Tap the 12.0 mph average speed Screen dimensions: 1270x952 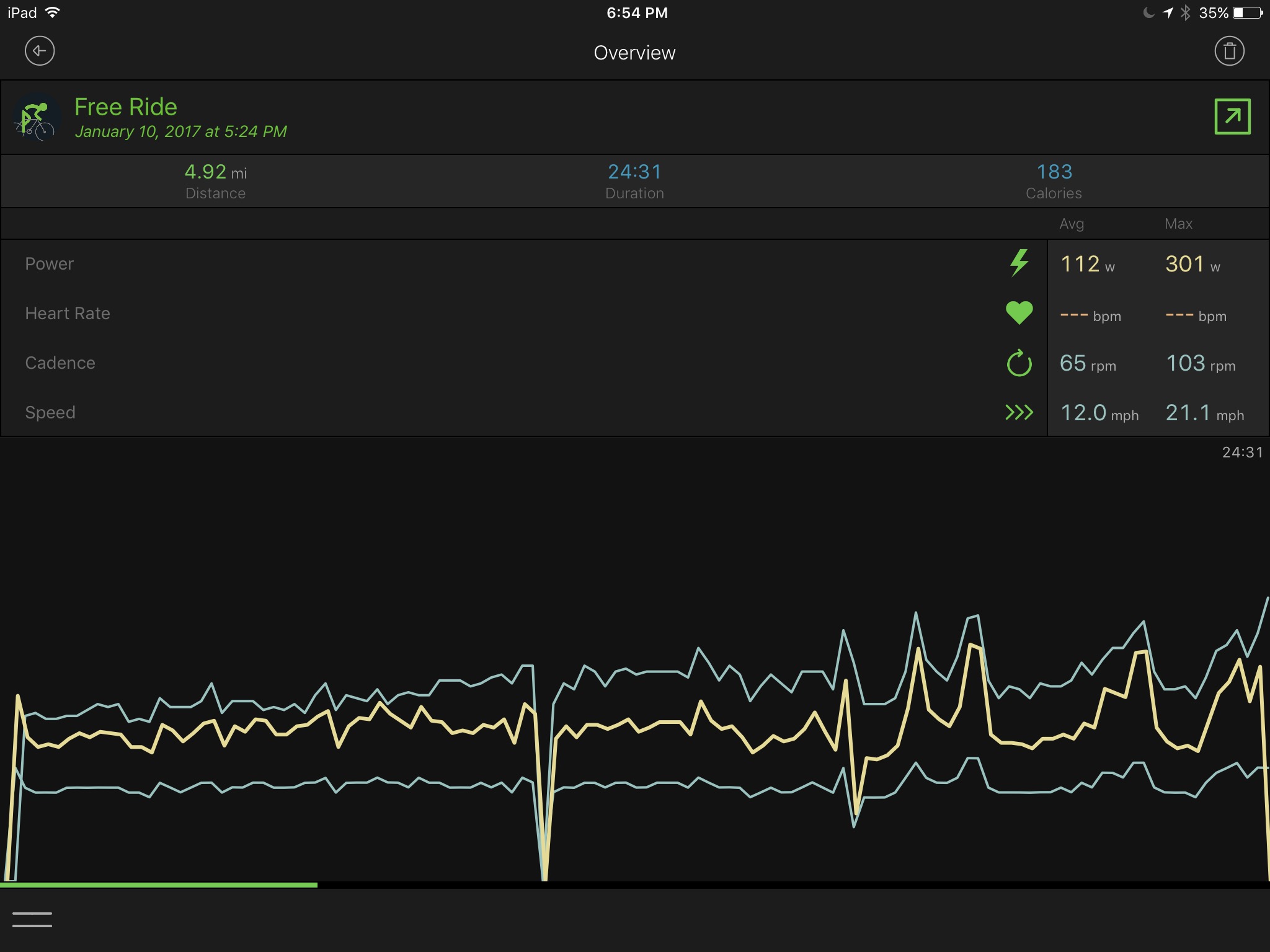1099,413
